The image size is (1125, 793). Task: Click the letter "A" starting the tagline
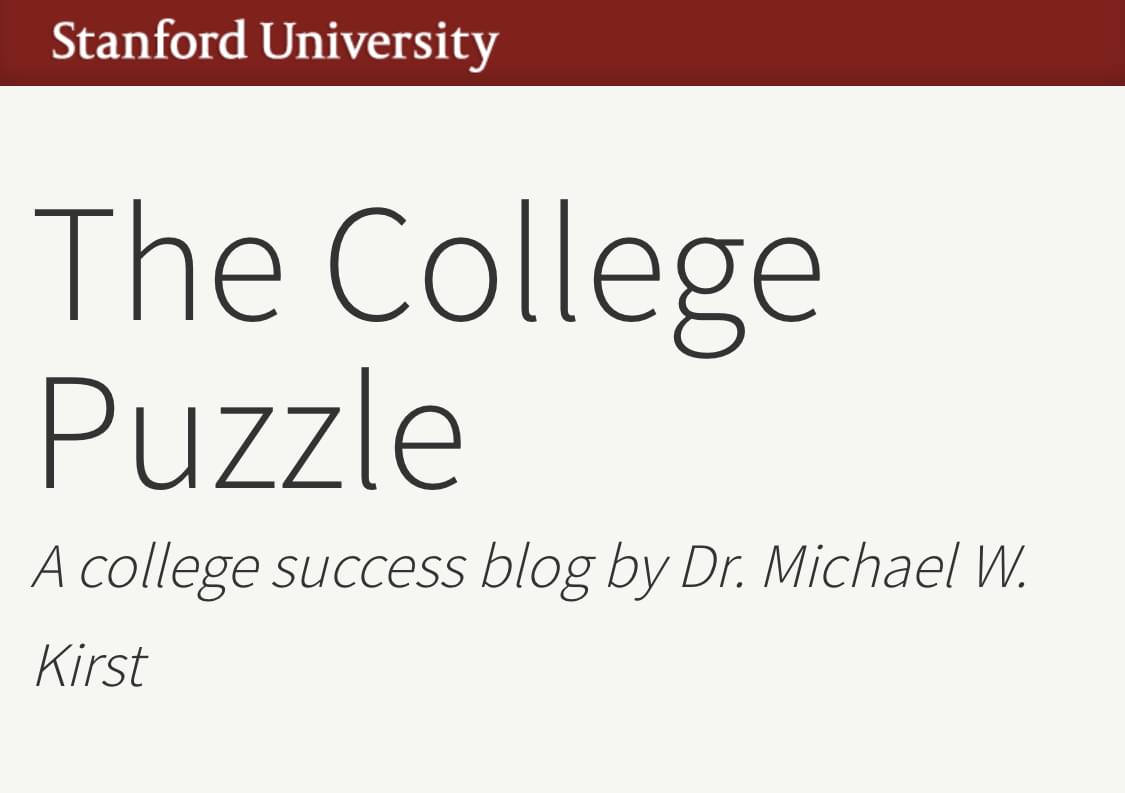pyautogui.click(x=50, y=567)
